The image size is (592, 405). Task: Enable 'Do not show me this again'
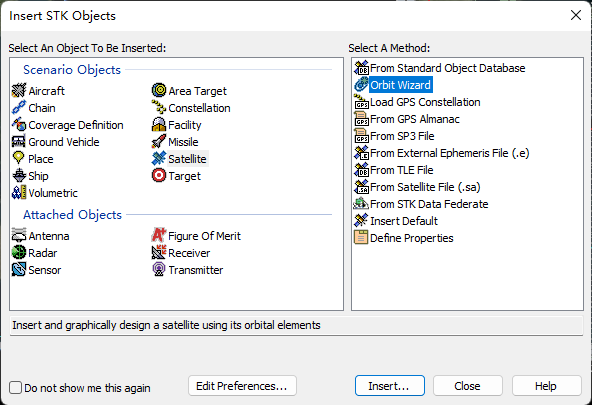tap(15, 387)
